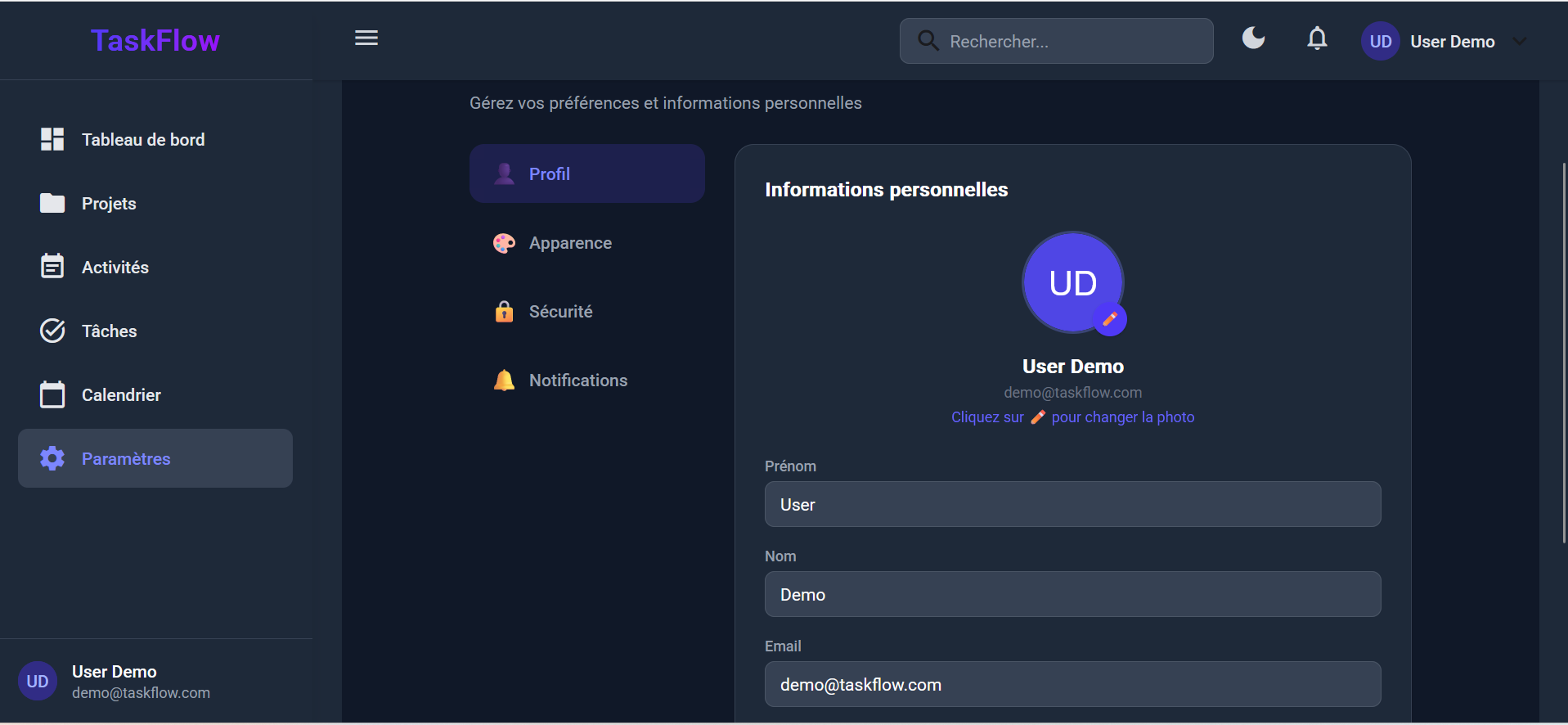
Task: Open the Activités page icon
Action: click(x=52, y=267)
